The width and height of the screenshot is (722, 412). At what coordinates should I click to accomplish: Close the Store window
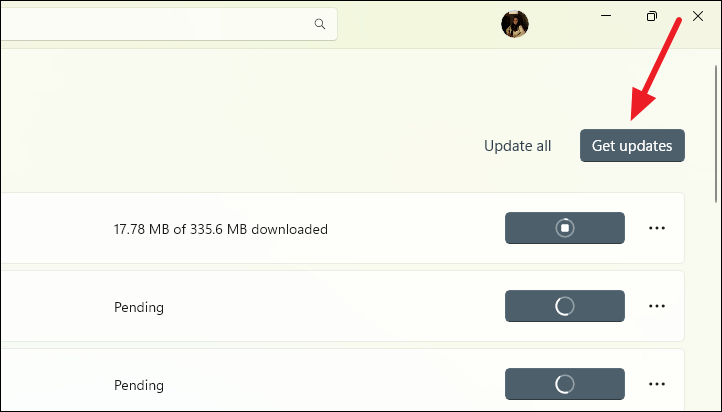click(x=698, y=17)
